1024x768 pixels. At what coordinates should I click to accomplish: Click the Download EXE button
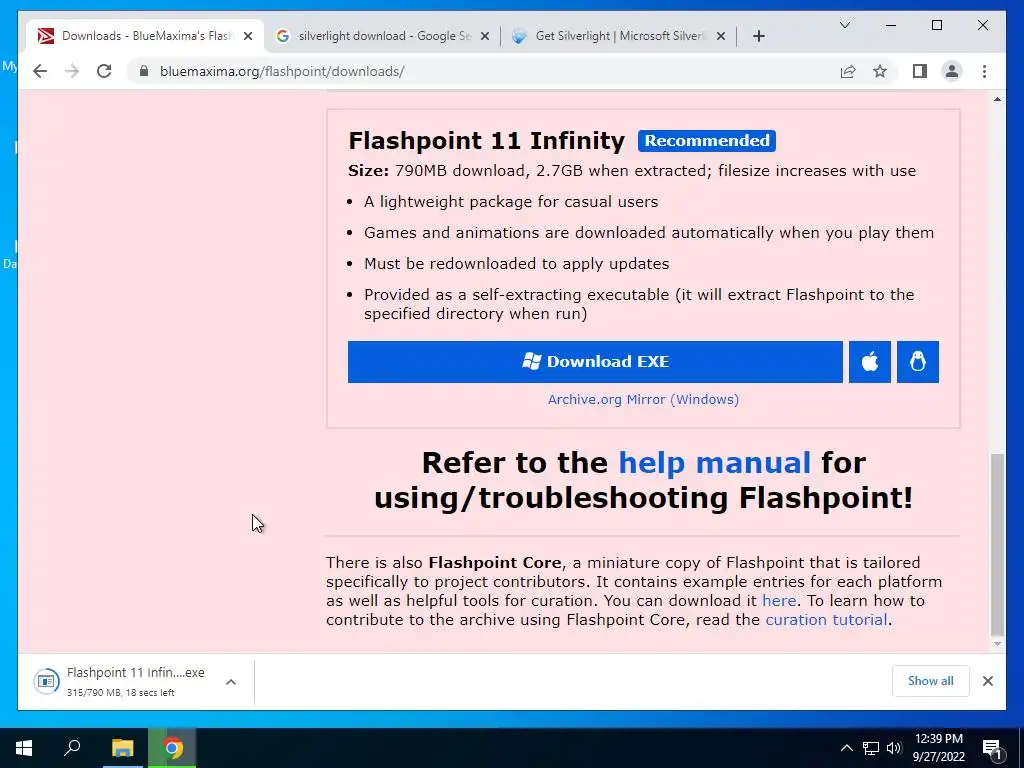(595, 362)
